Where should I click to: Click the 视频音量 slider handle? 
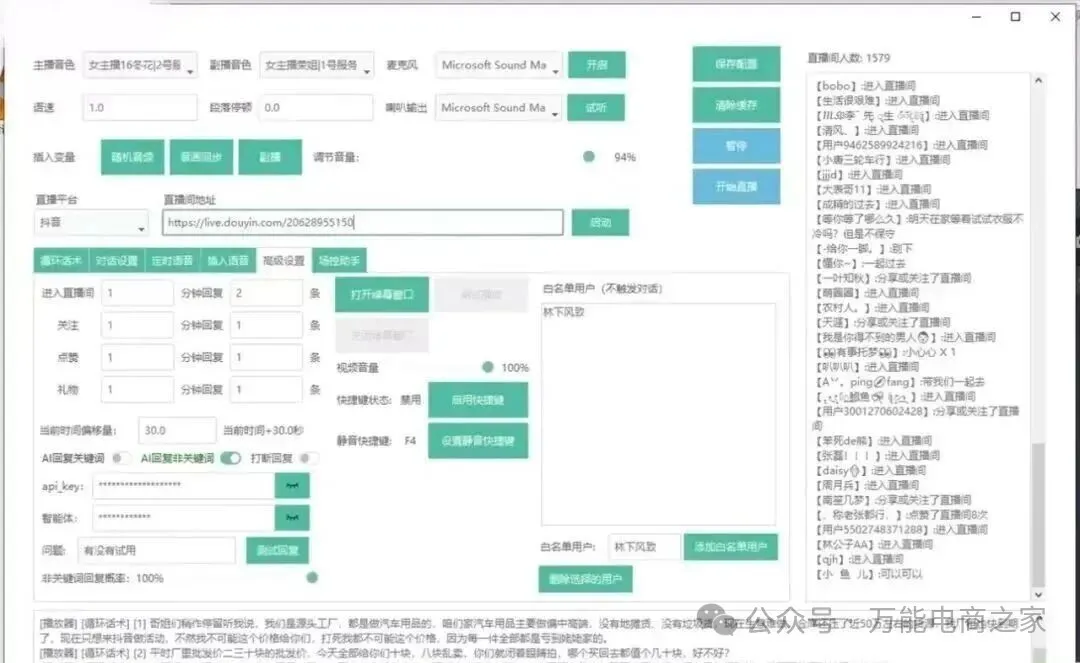pos(487,367)
